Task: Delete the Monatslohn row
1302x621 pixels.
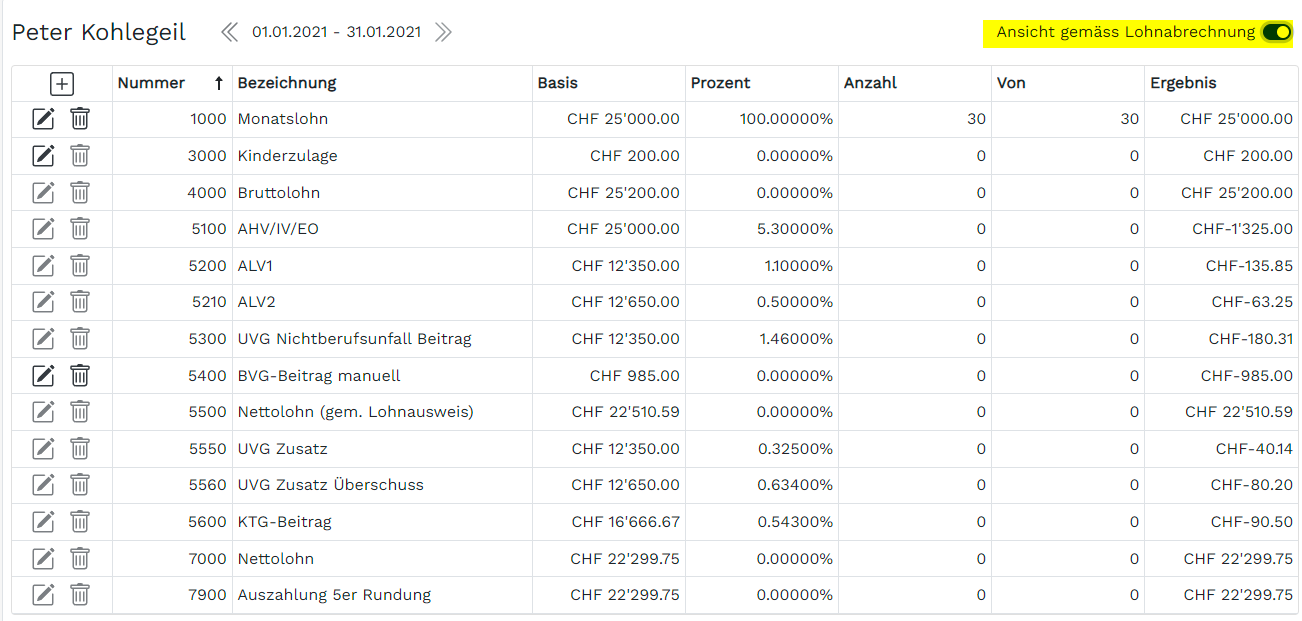Action: pyautogui.click(x=80, y=119)
